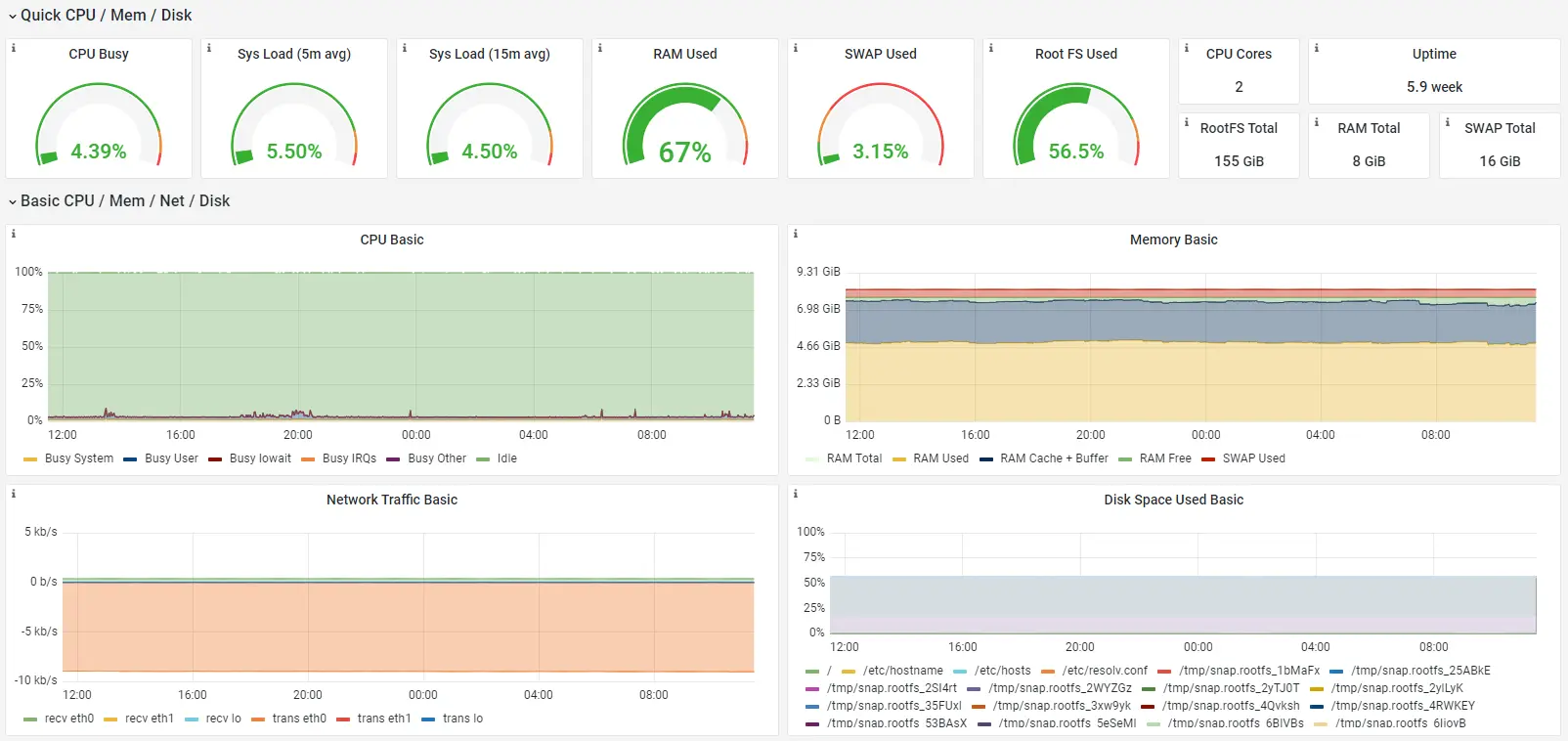Click the info icon on Uptime panel
The height and width of the screenshot is (741, 1568).
click(x=1316, y=48)
